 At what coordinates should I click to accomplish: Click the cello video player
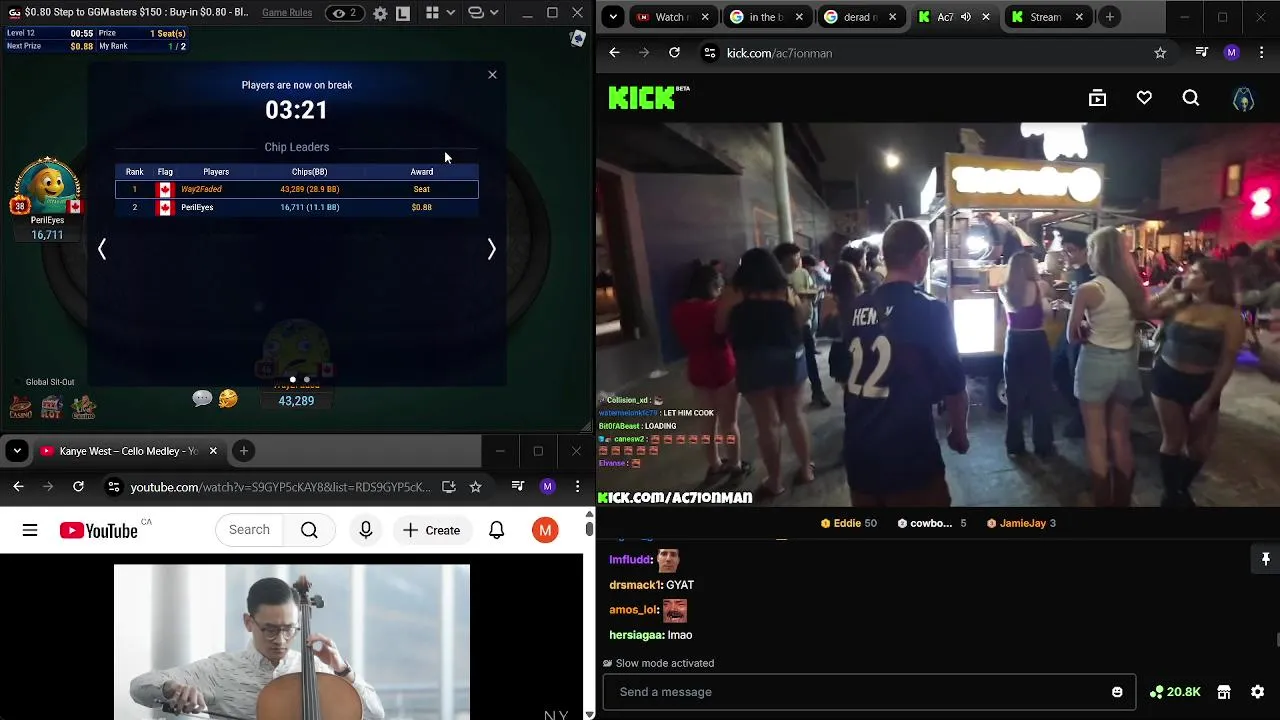pyautogui.click(x=292, y=642)
